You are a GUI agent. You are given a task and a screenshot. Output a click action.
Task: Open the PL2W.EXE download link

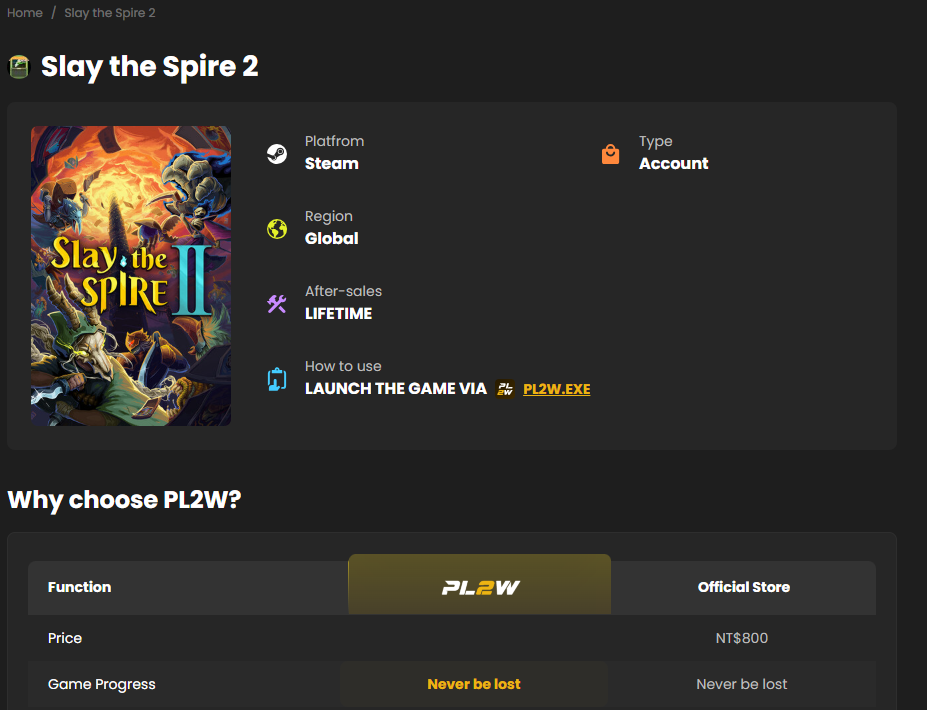click(557, 389)
